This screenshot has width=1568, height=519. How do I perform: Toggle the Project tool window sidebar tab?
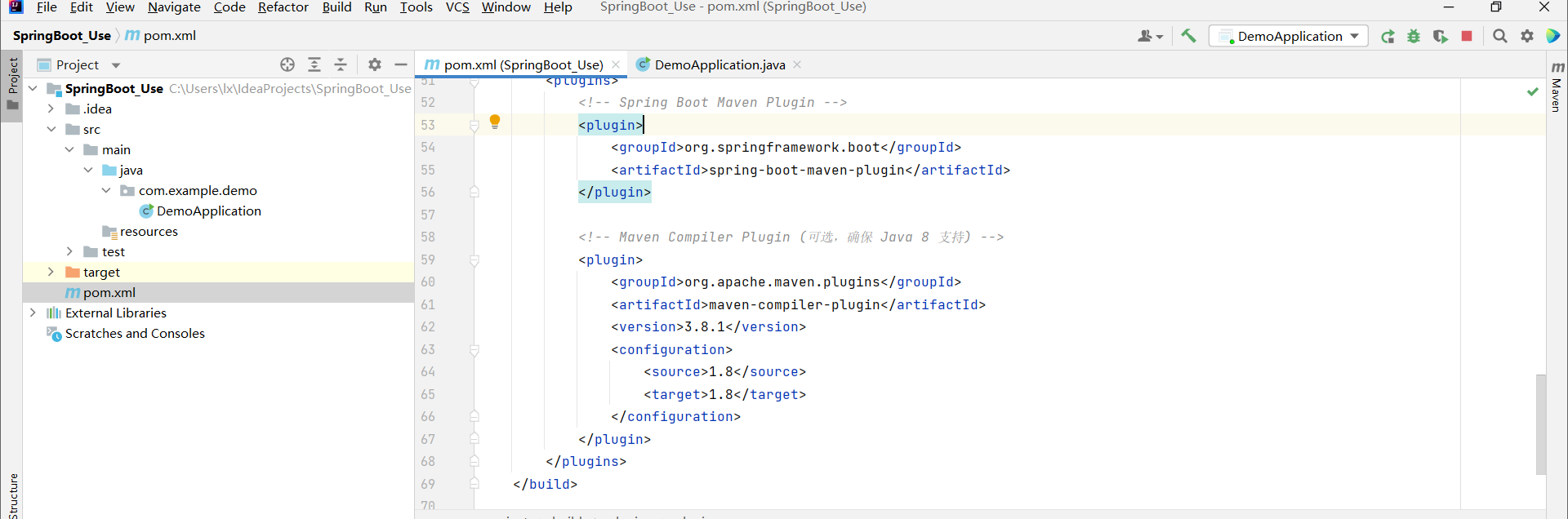(12, 85)
